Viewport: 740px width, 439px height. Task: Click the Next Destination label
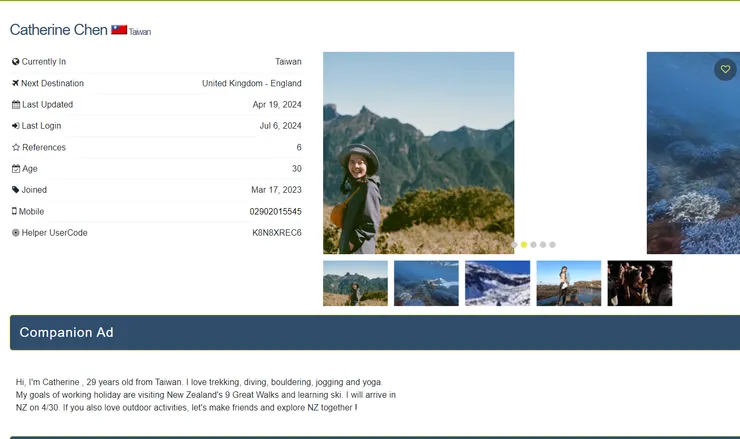coord(52,83)
